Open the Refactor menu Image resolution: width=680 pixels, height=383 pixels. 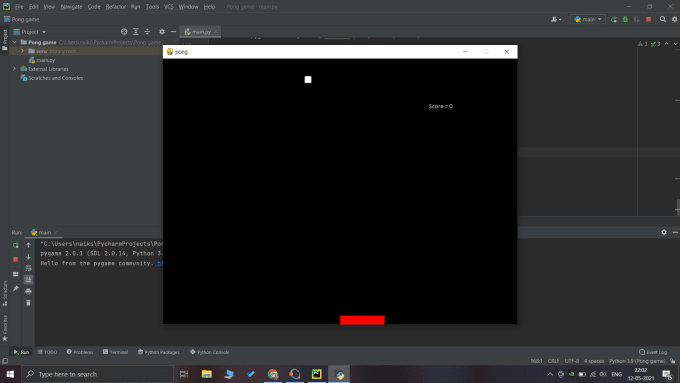115,7
